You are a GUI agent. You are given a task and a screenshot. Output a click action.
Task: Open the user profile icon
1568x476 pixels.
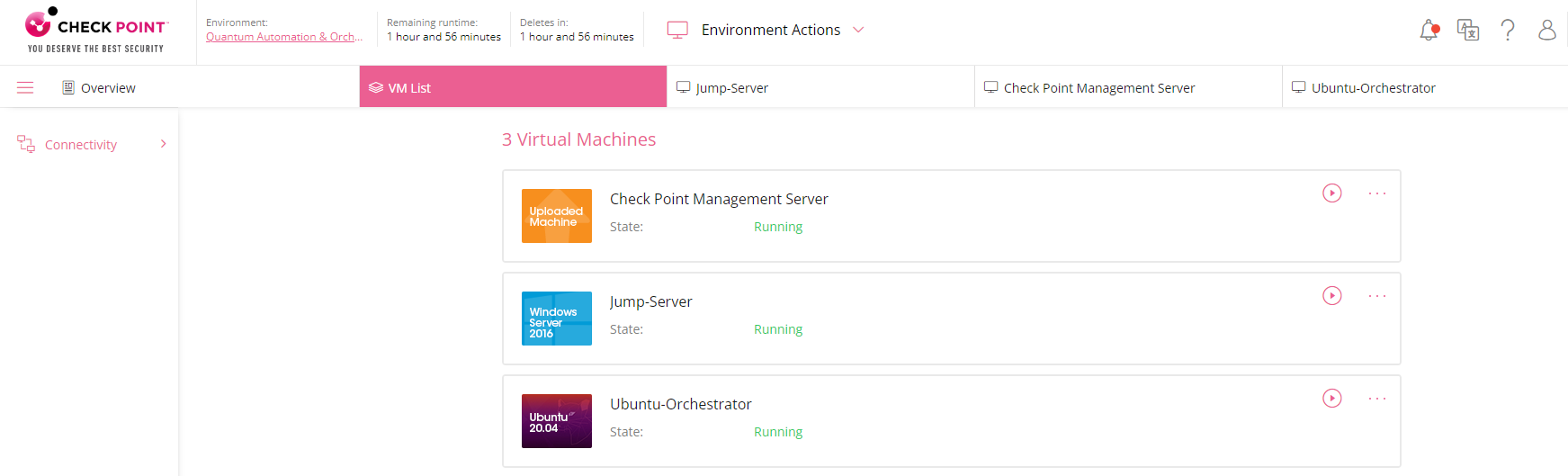pos(1546,31)
